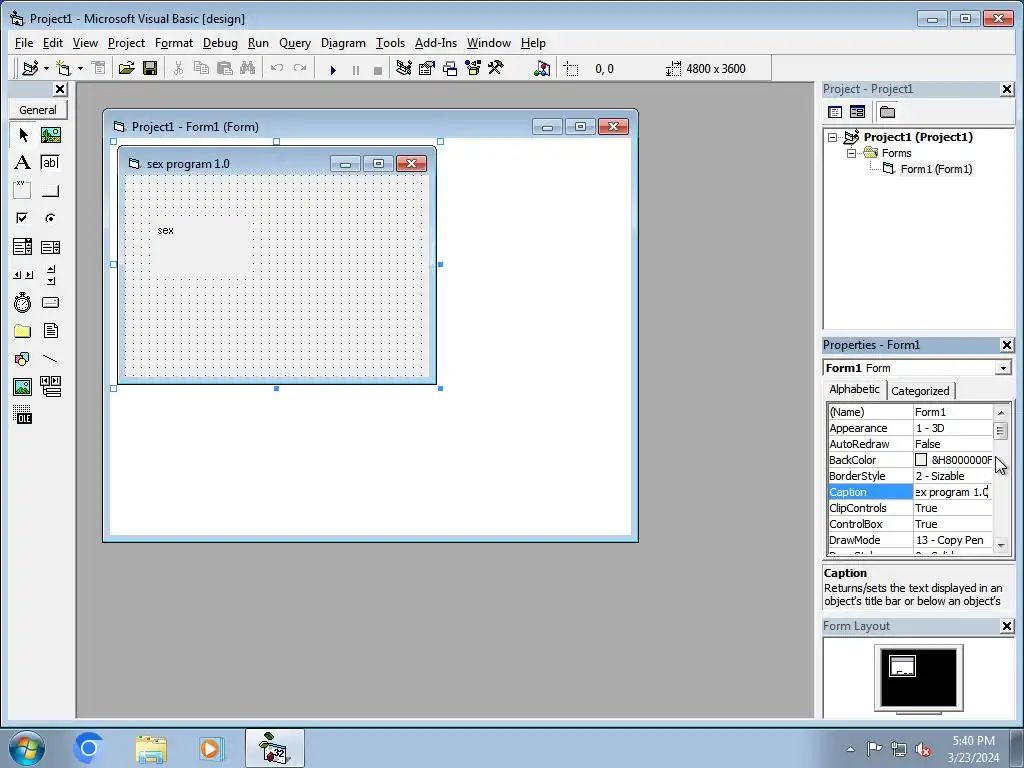Select the DriveListBox control tool
The width and height of the screenshot is (1024, 768).
click(x=50, y=302)
